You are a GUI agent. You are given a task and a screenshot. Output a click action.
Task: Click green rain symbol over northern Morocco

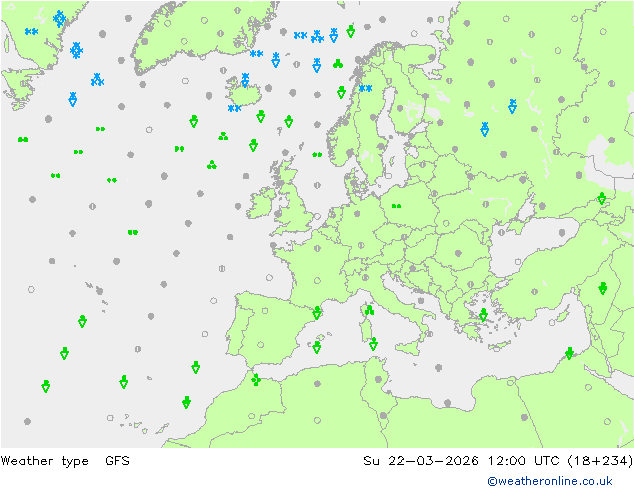(x=256, y=380)
